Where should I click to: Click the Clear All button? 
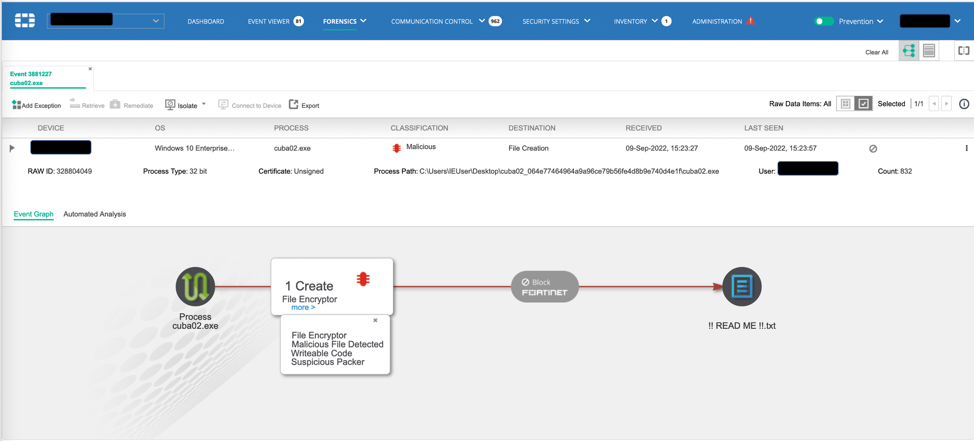click(876, 52)
